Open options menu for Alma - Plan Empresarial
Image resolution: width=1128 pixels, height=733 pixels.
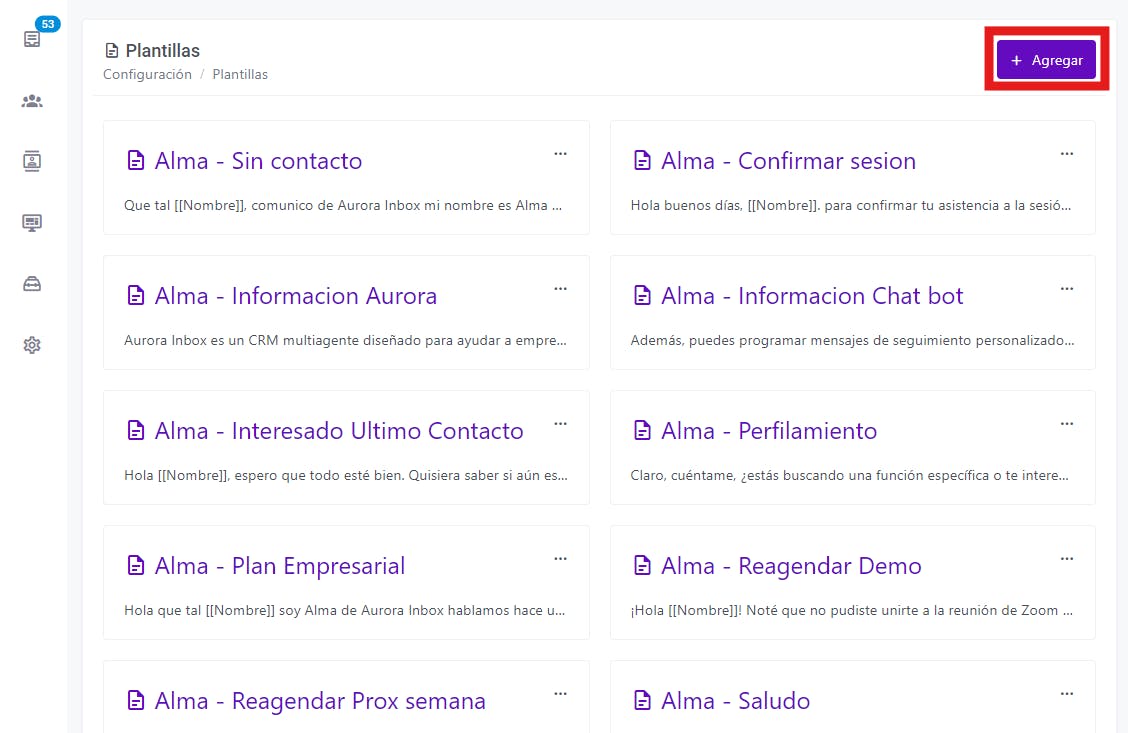point(560,559)
